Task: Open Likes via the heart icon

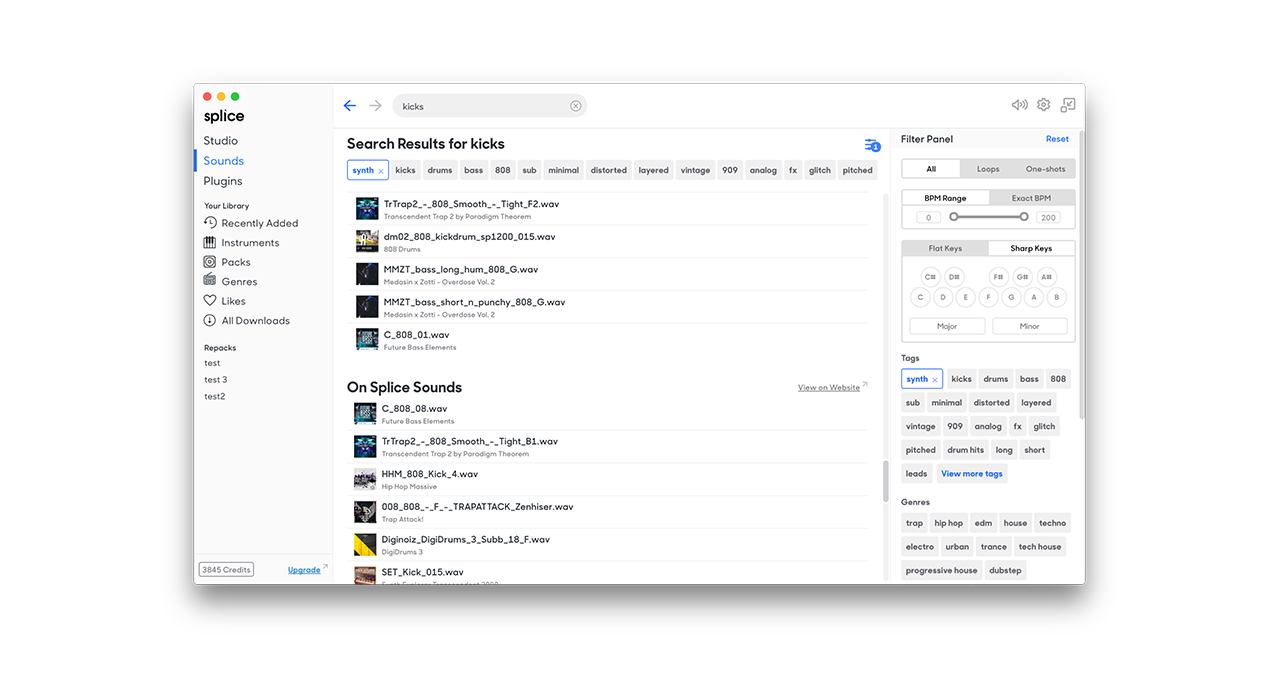Action: click(210, 300)
